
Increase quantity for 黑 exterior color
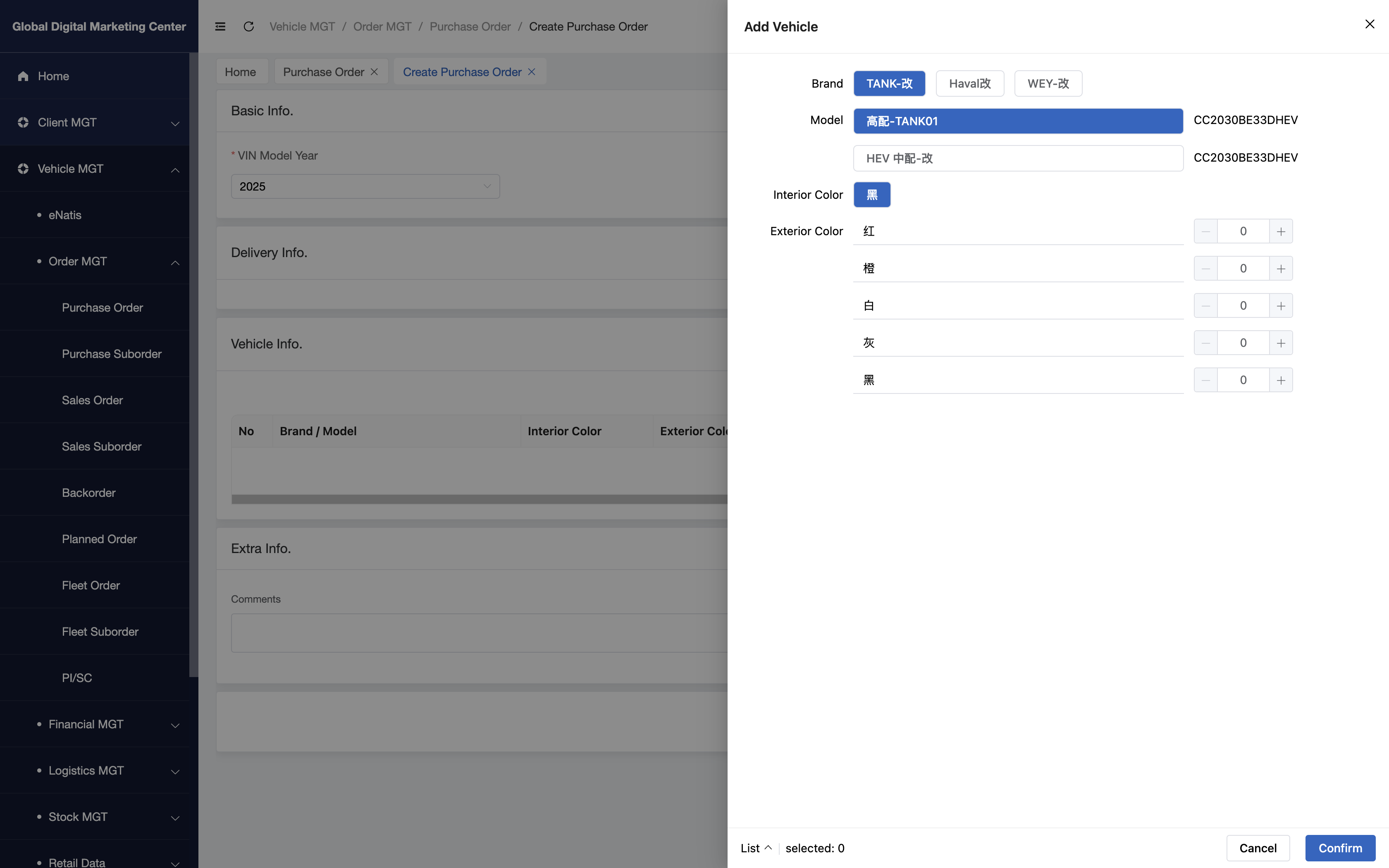click(x=1281, y=380)
